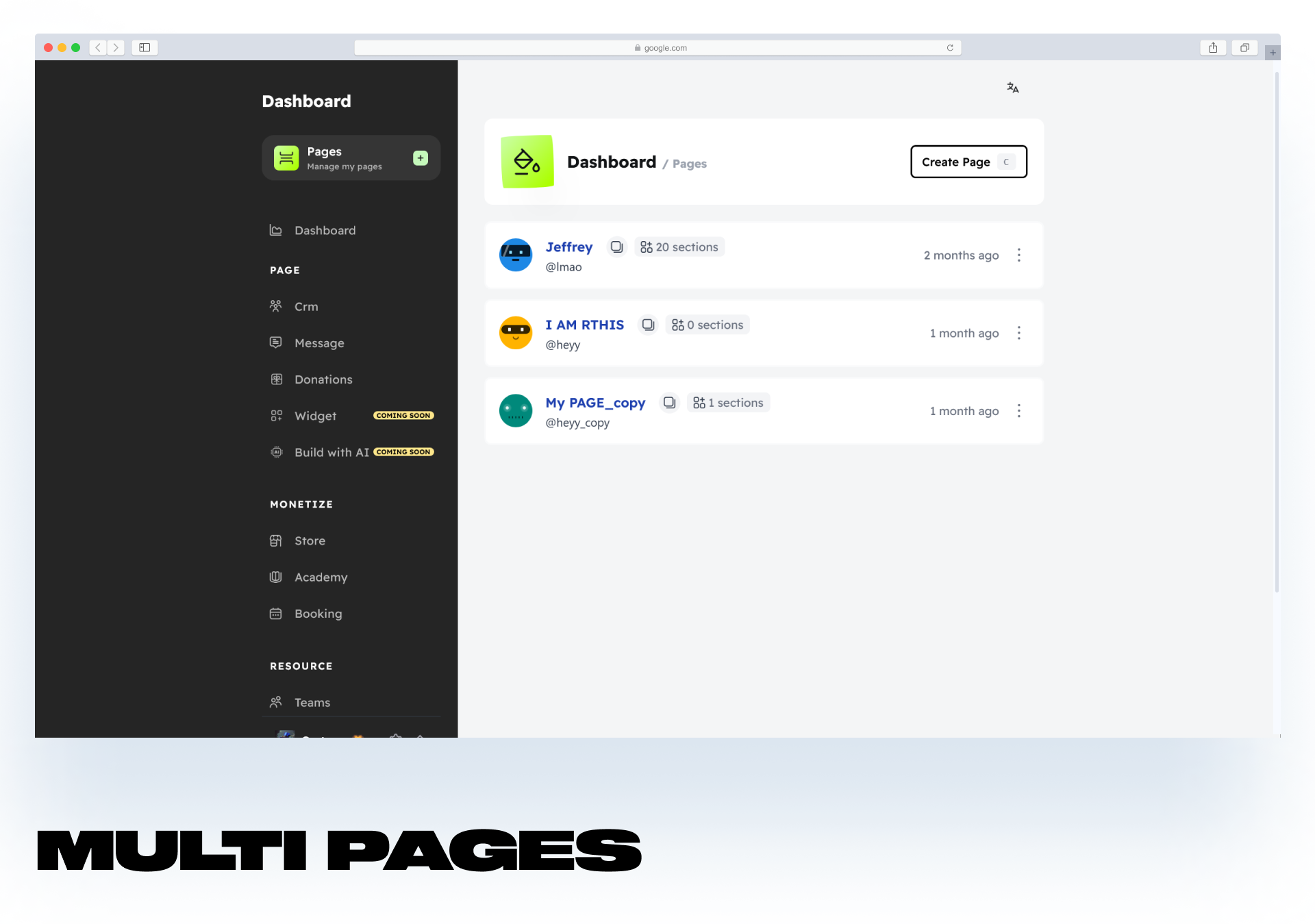Click Academy menu item under Monetize
The image size is (1315, 924).
(x=320, y=577)
